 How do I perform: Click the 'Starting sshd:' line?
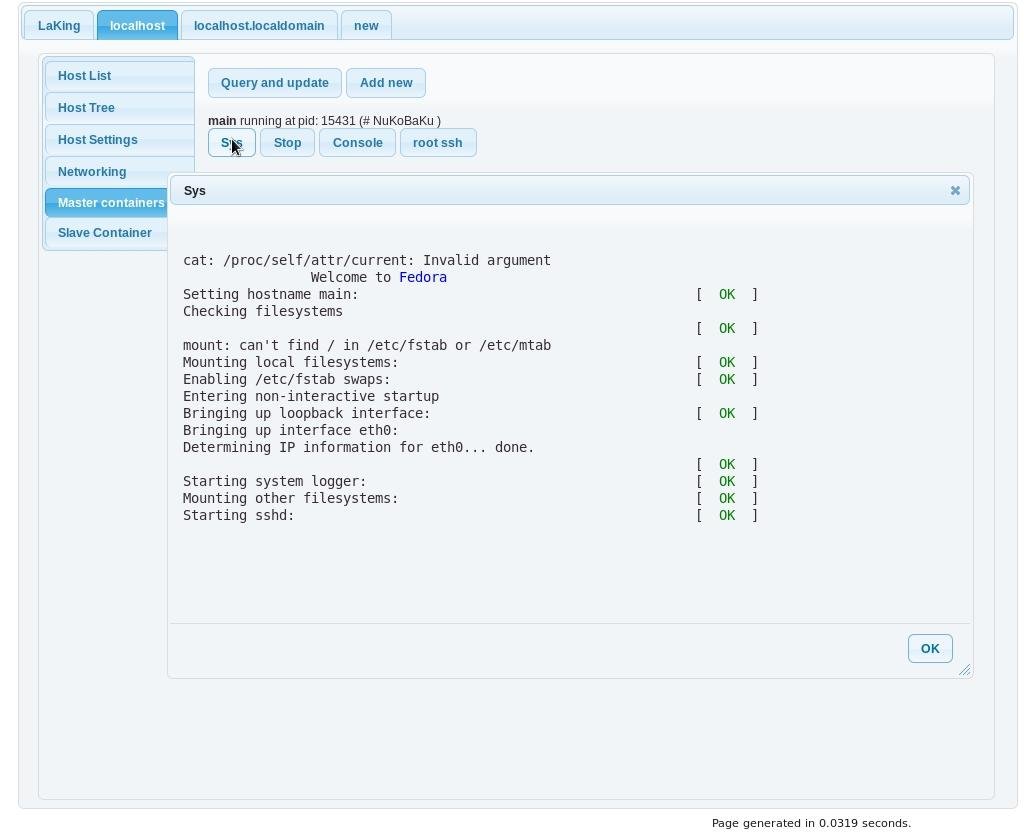pyautogui.click(x=239, y=515)
